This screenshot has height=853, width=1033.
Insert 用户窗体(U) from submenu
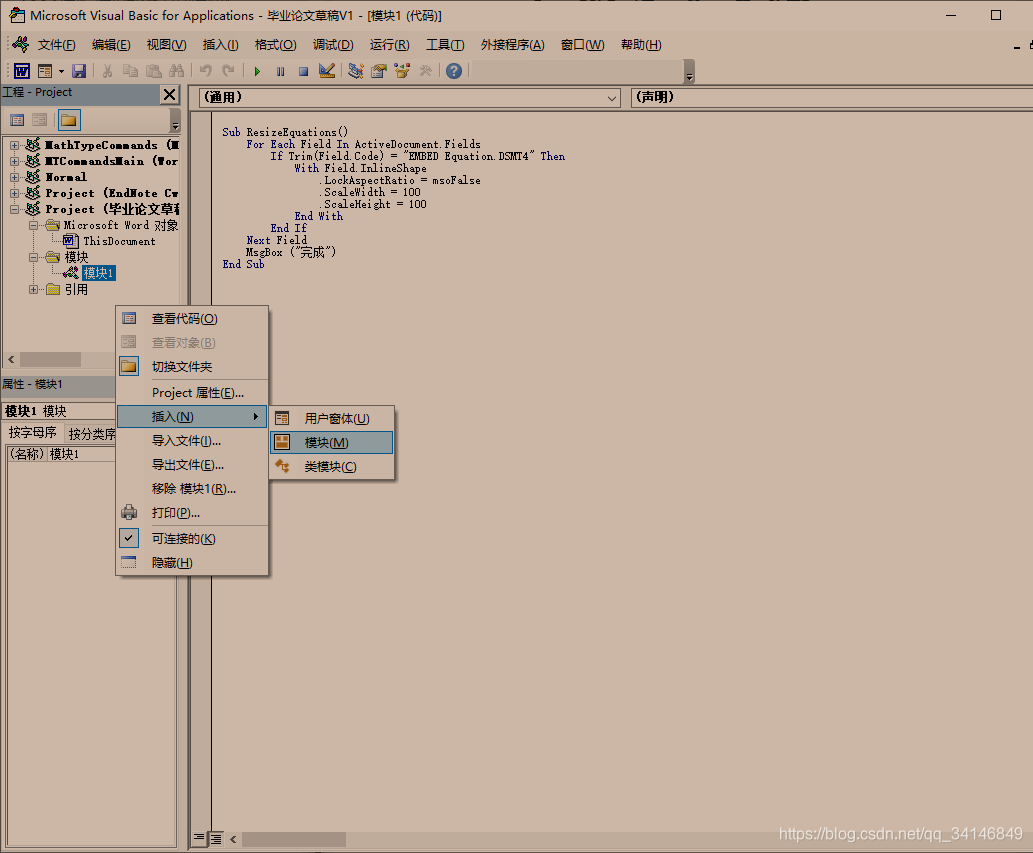(x=332, y=418)
